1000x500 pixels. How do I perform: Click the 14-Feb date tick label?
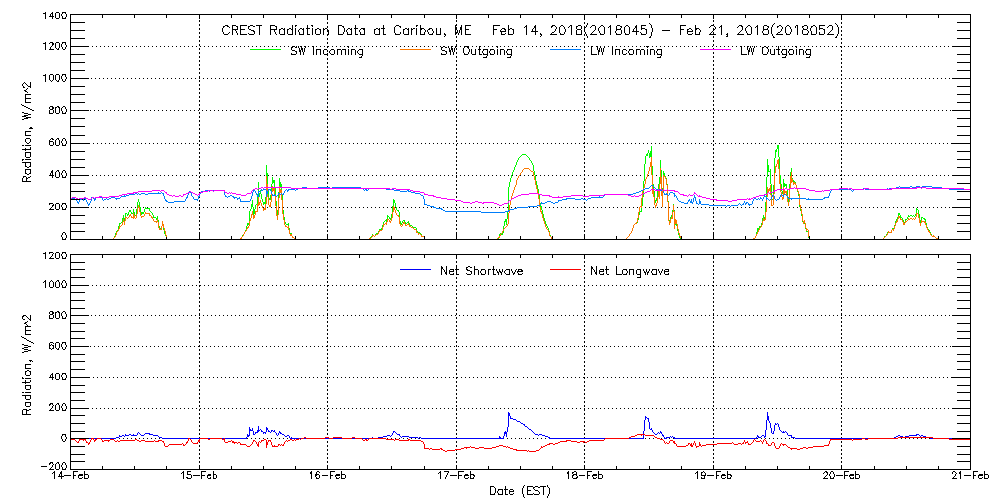[71, 476]
